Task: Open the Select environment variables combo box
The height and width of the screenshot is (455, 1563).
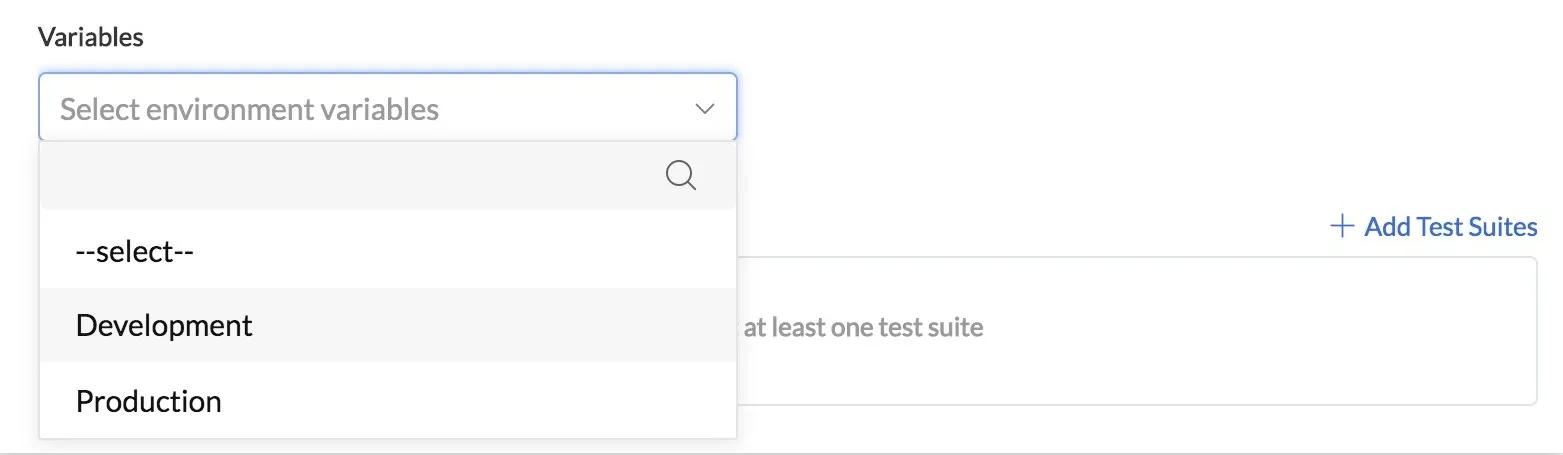Action: (388, 107)
